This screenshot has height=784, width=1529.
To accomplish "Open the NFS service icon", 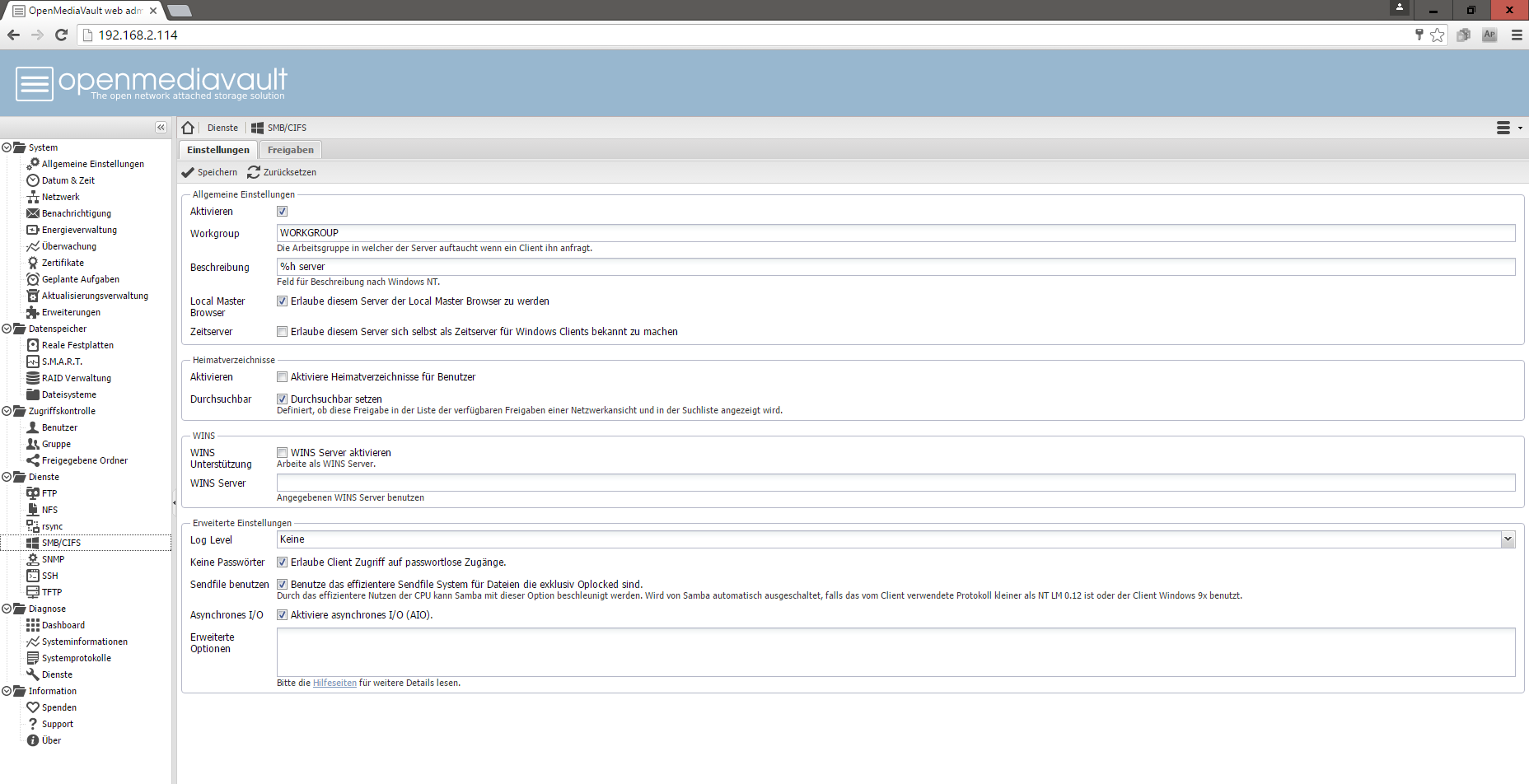I will pyautogui.click(x=33, y=510).
